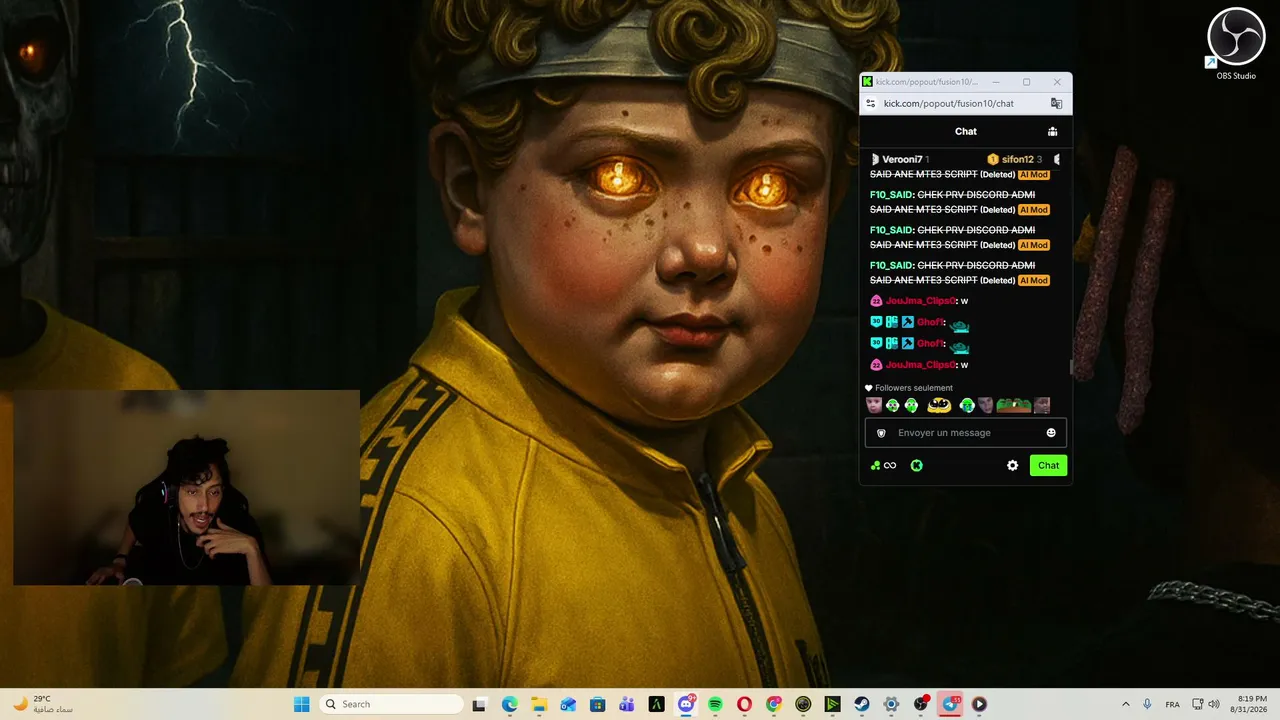The width and height of the screenshot is (1280, 720).
Task: Open Windows Settings gear from taskbar
Action: [891, 704]
